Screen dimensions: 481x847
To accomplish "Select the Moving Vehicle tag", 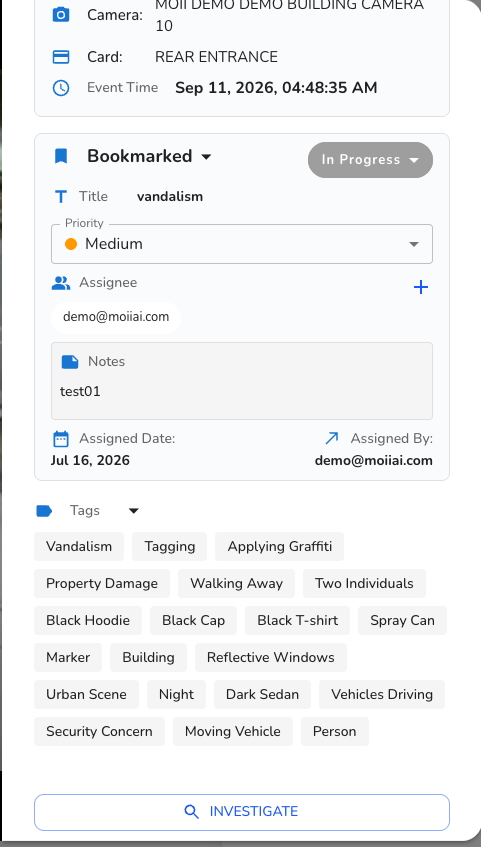I will 232,731.
